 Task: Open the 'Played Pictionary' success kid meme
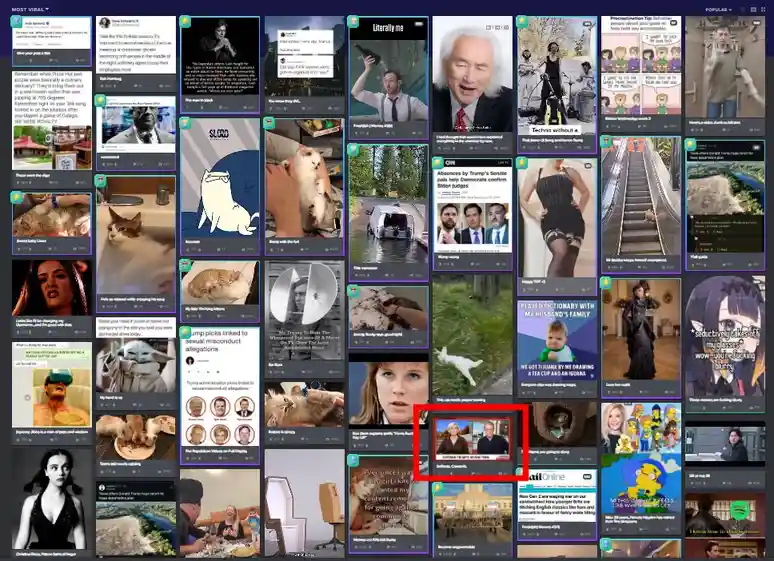[557, 348]
